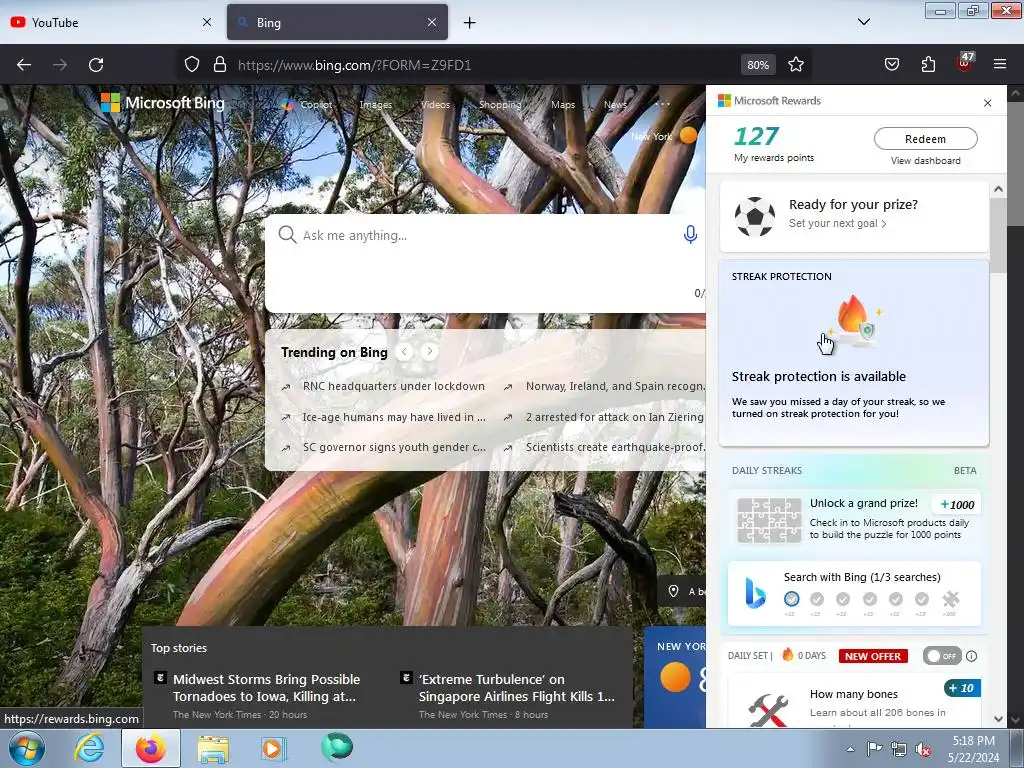This screenshot has width=1024, height=768.
Task: Click the muted volume tray icon
Action: click(923, 750)
